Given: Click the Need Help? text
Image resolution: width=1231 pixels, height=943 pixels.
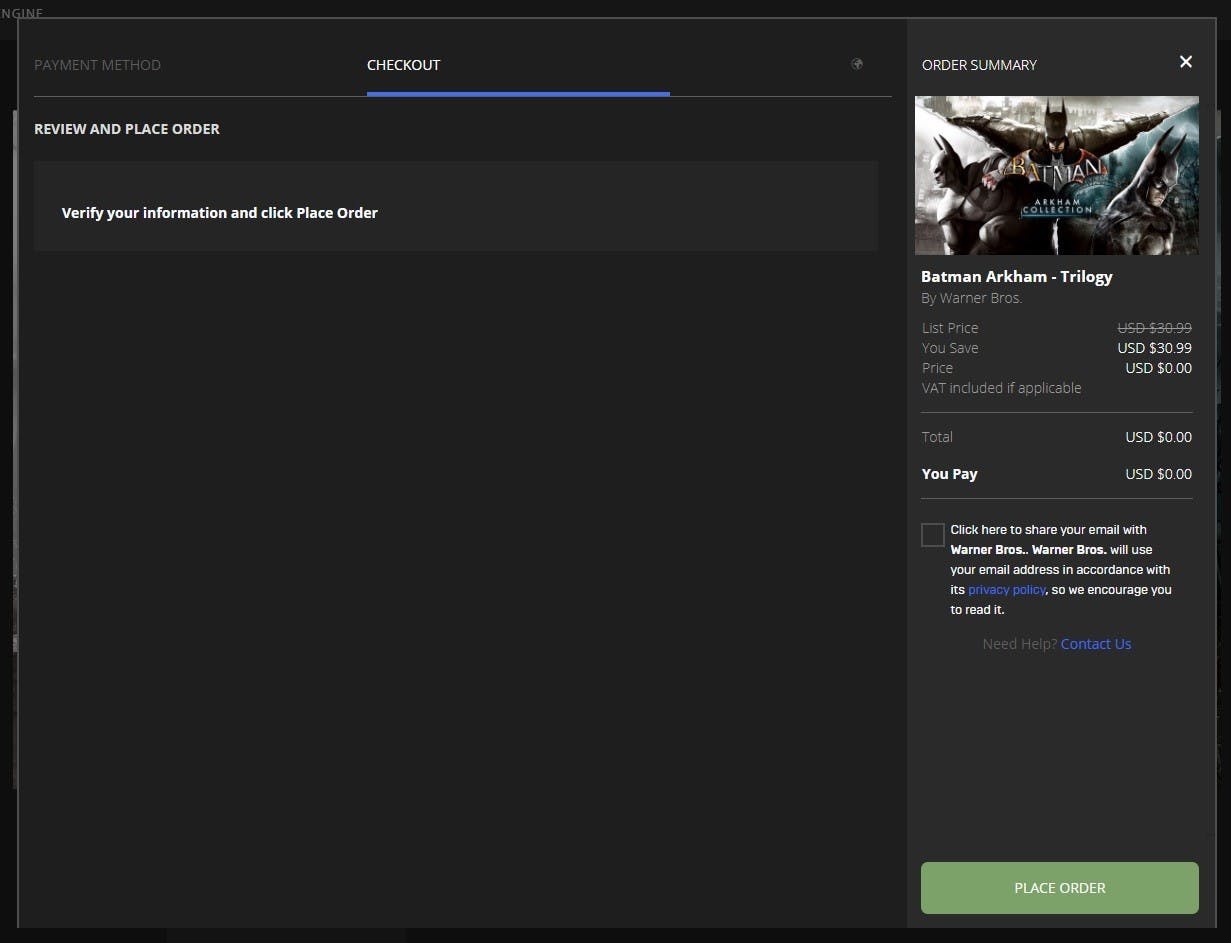Looking at the screenshot, I should 1019,644.
